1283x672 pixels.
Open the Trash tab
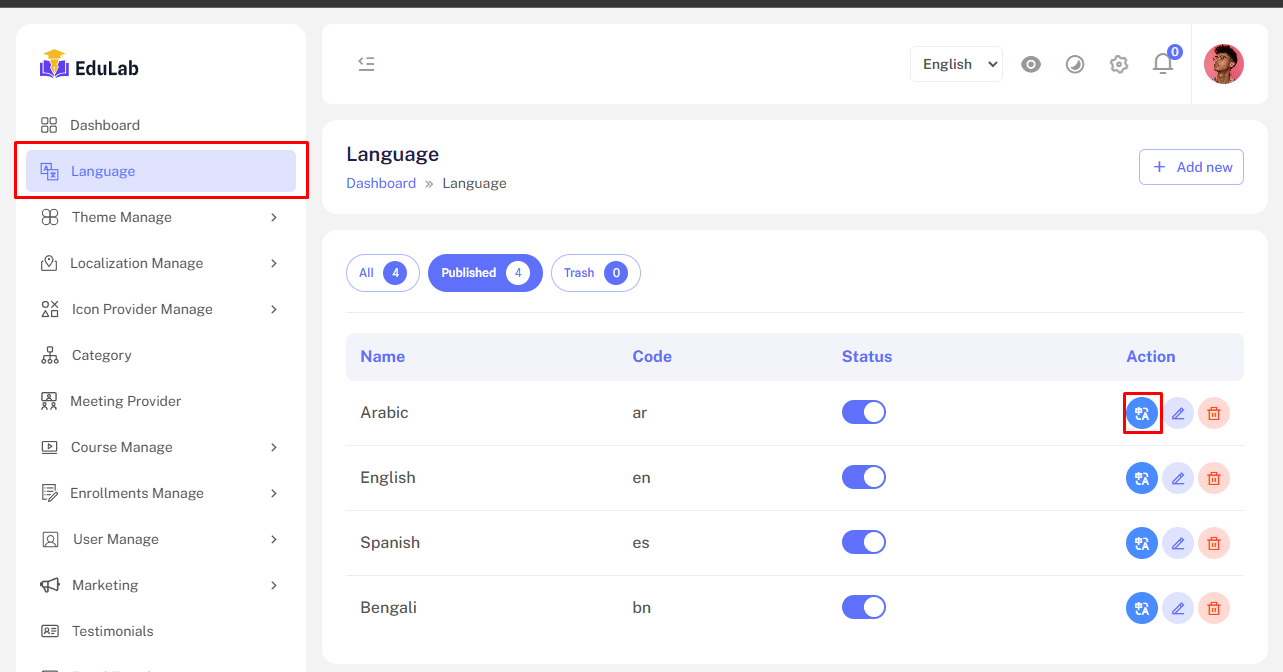pyautogui.click(x=595, y=273)
